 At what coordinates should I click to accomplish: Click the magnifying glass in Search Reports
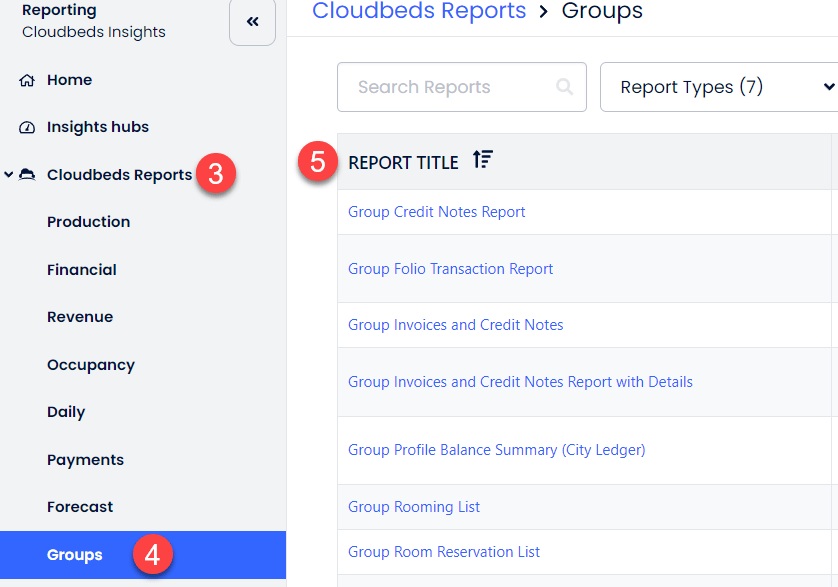[x=565, y=87]
